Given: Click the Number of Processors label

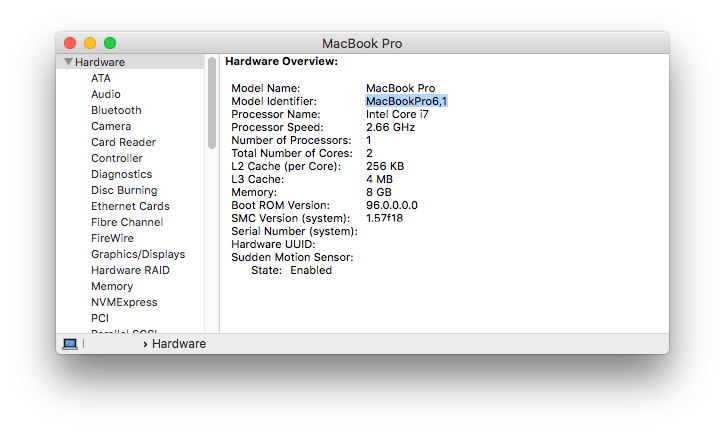Looking at the screenshot, I should (x=291, y=140).
